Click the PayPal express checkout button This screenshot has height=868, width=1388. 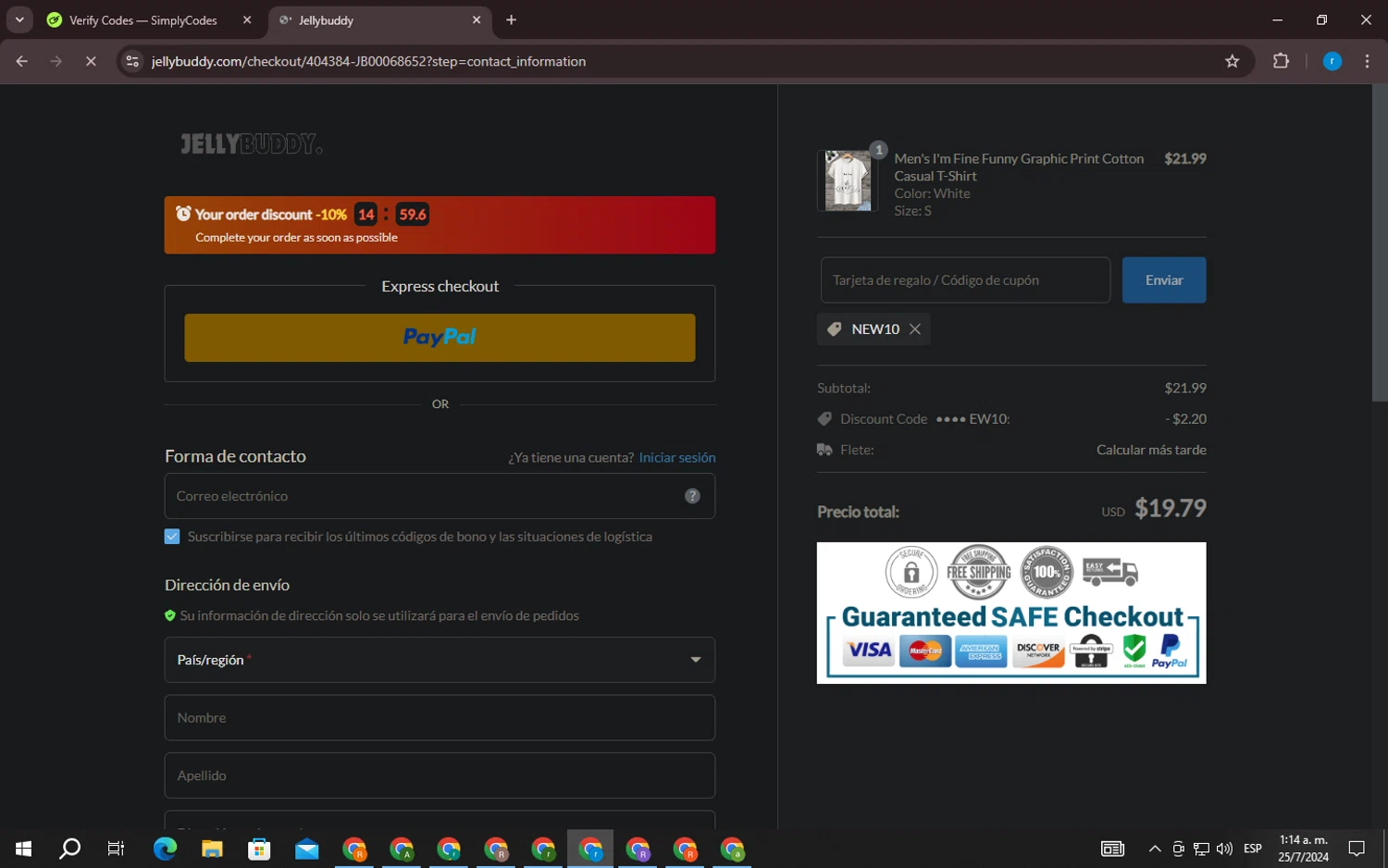(x=440, y=338)
